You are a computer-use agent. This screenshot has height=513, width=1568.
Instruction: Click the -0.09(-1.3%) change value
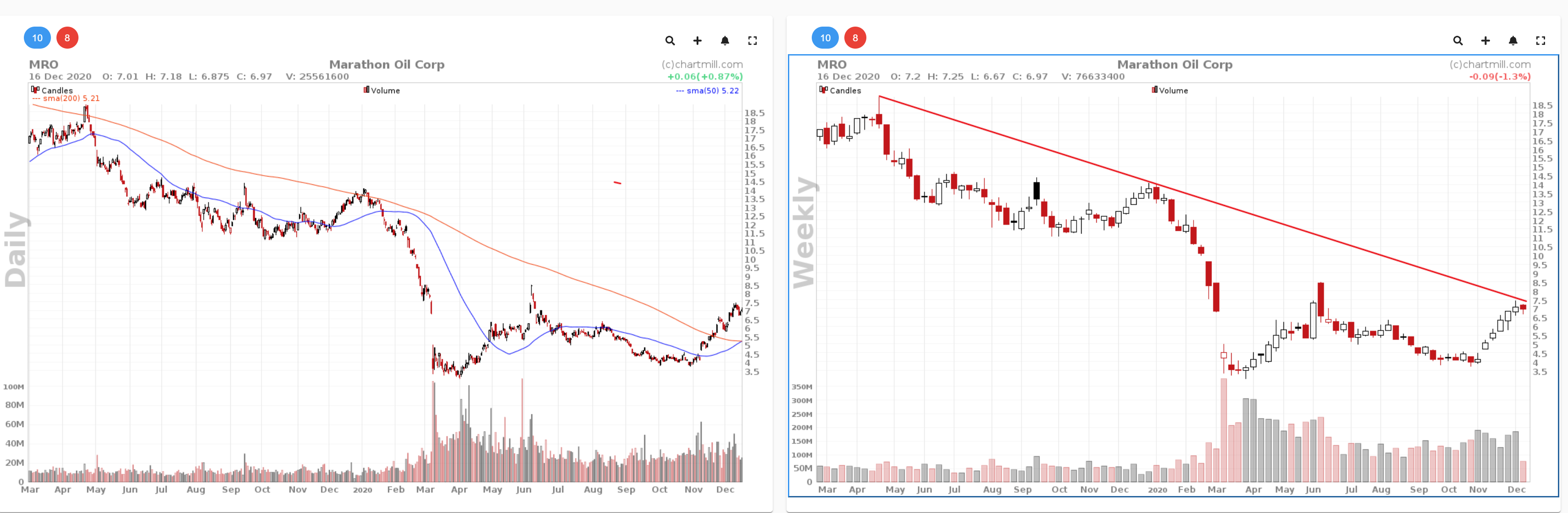point(1500,77)
